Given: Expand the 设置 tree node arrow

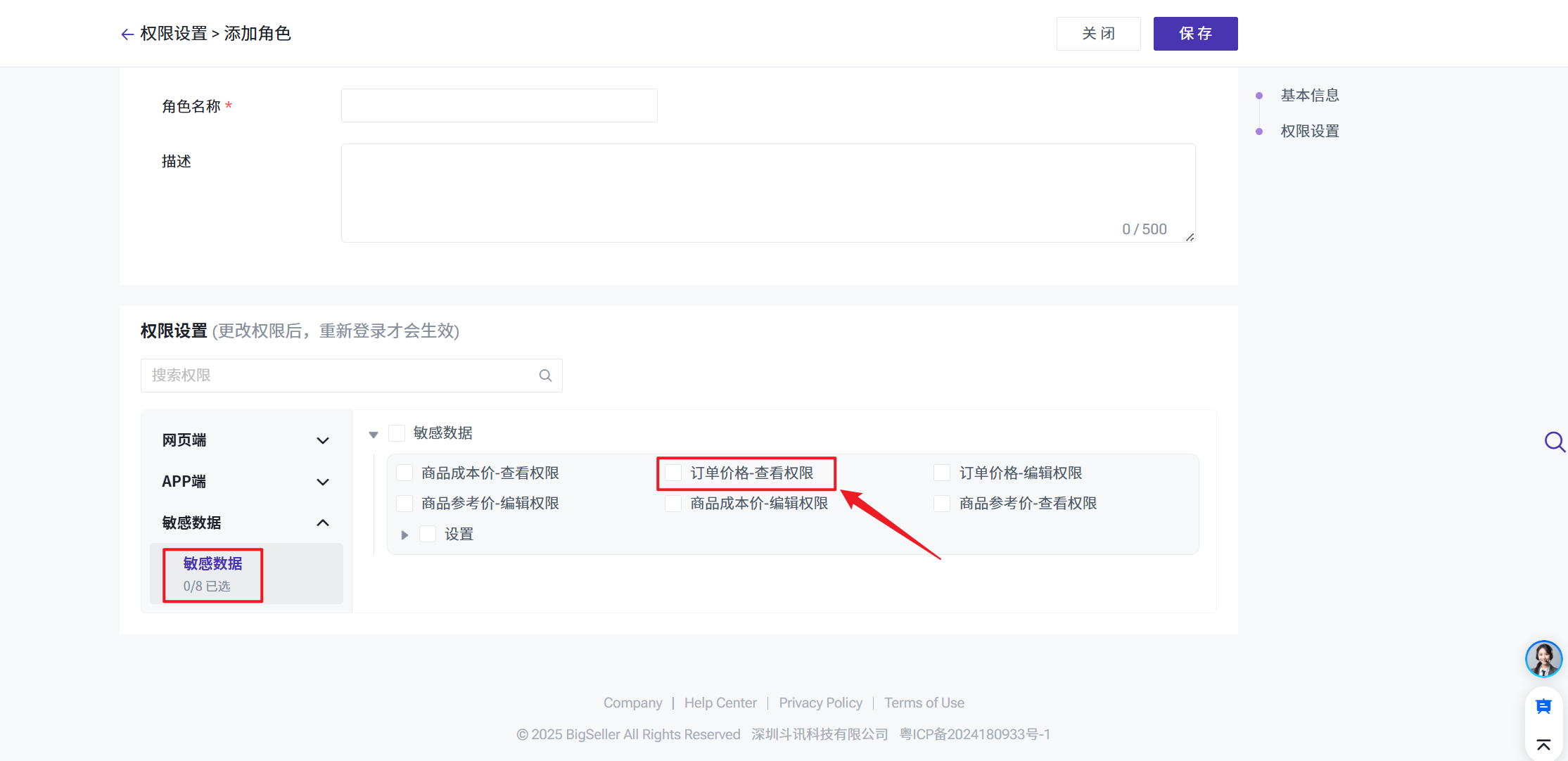Looking at the screenshot, I should click(404, 535).
